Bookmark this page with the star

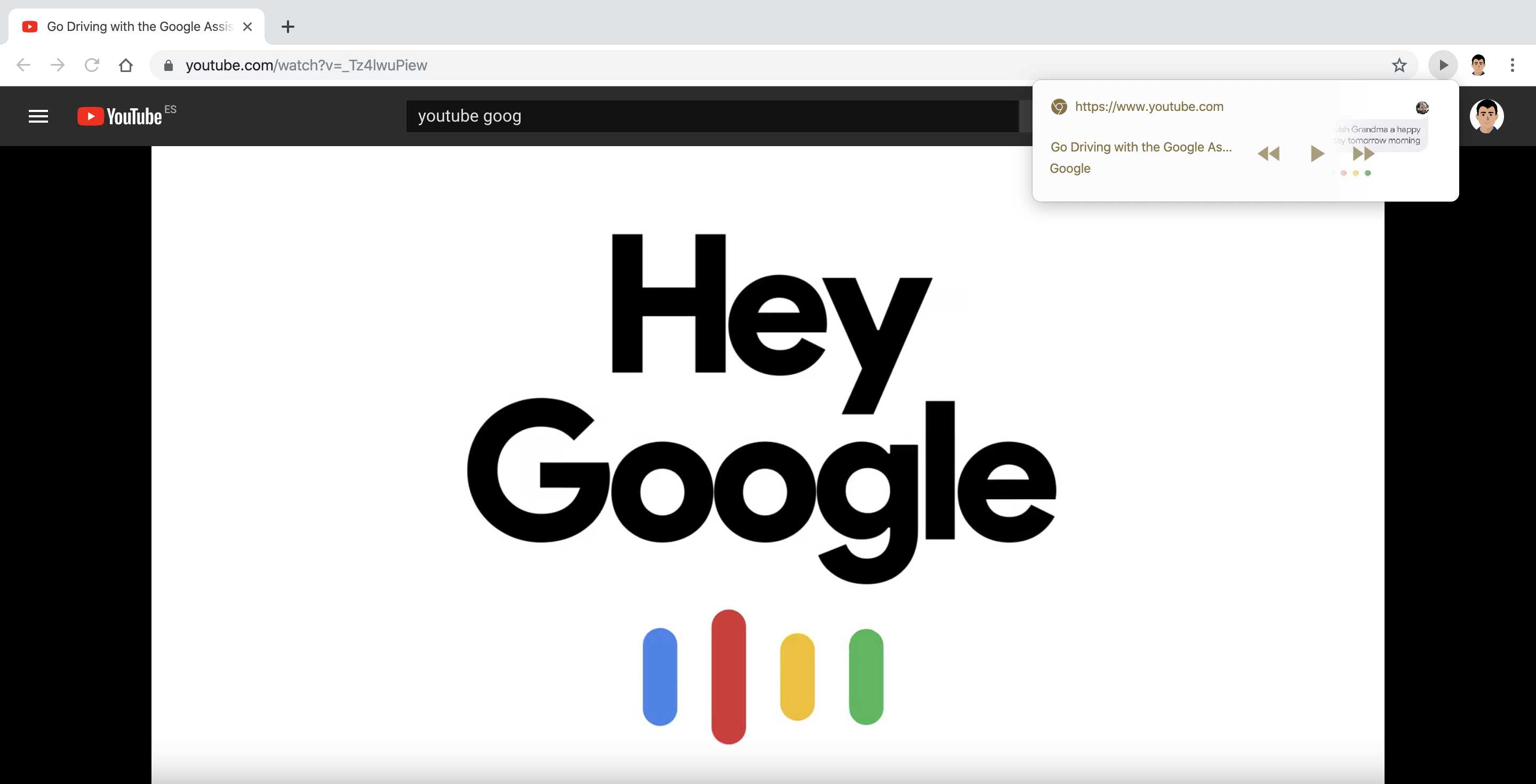click(1399, 65)
